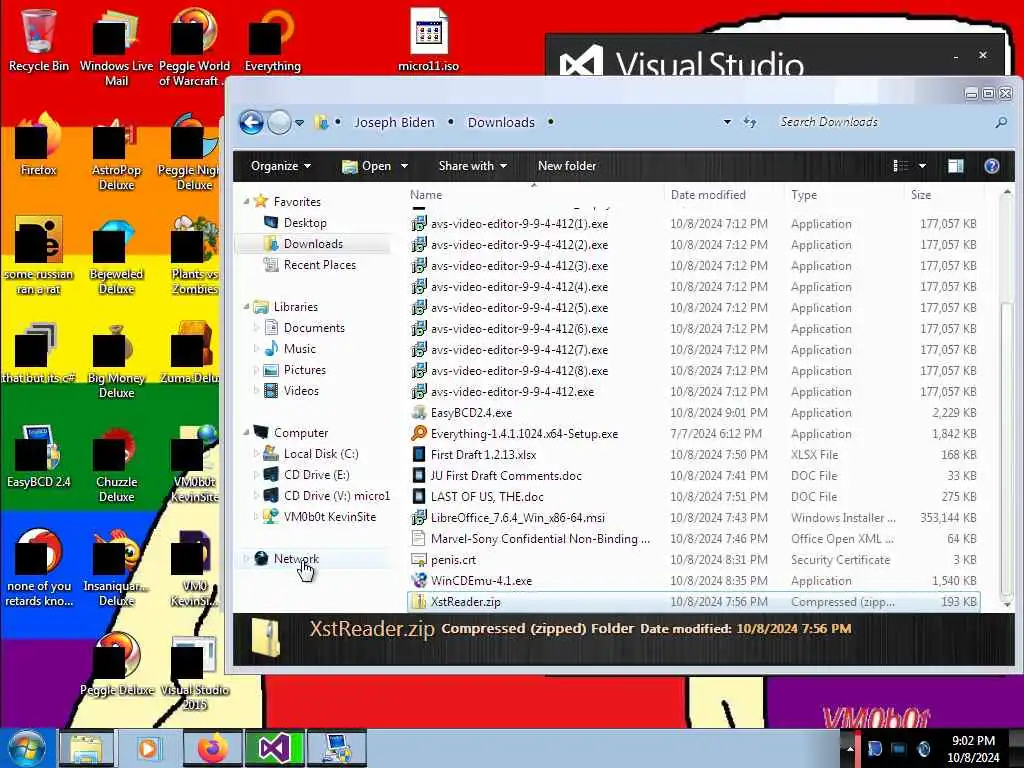
Task: Click Downloads in the address breadcrumb
Action: pyautogui.click(x=501, y=123)
